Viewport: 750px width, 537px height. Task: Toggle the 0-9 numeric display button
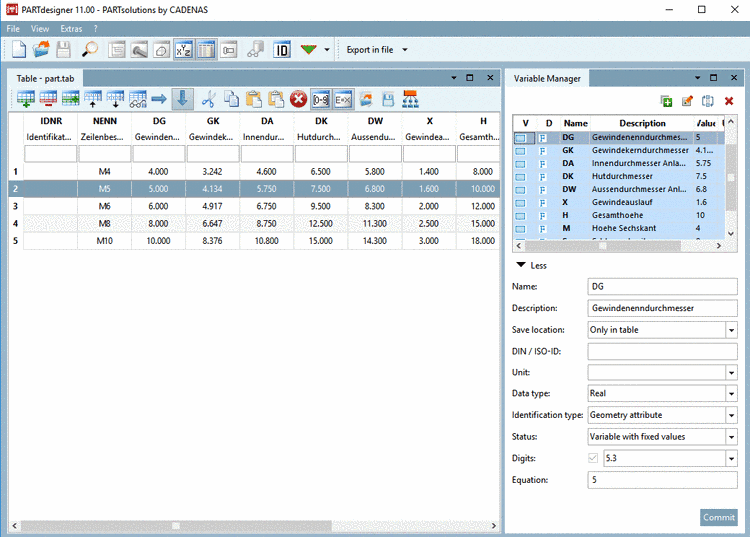[320, 98]
